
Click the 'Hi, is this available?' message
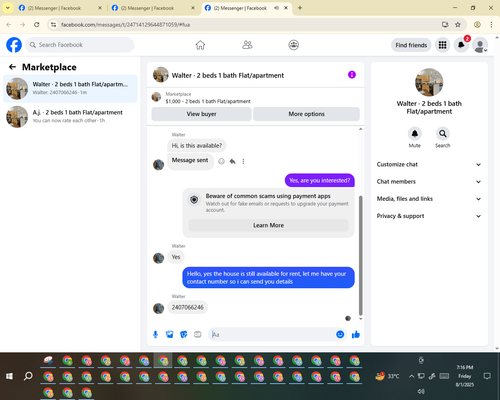tap(197, 146)
